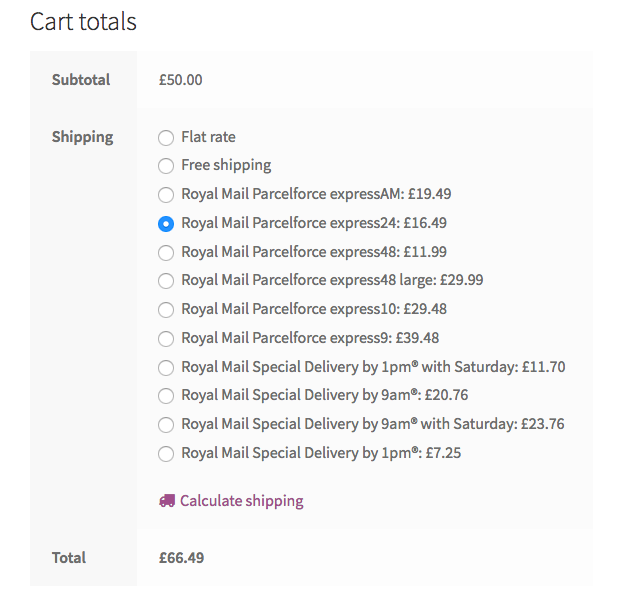Open the Calculate shipping link

pyautogui.click(x=241, y=501)
